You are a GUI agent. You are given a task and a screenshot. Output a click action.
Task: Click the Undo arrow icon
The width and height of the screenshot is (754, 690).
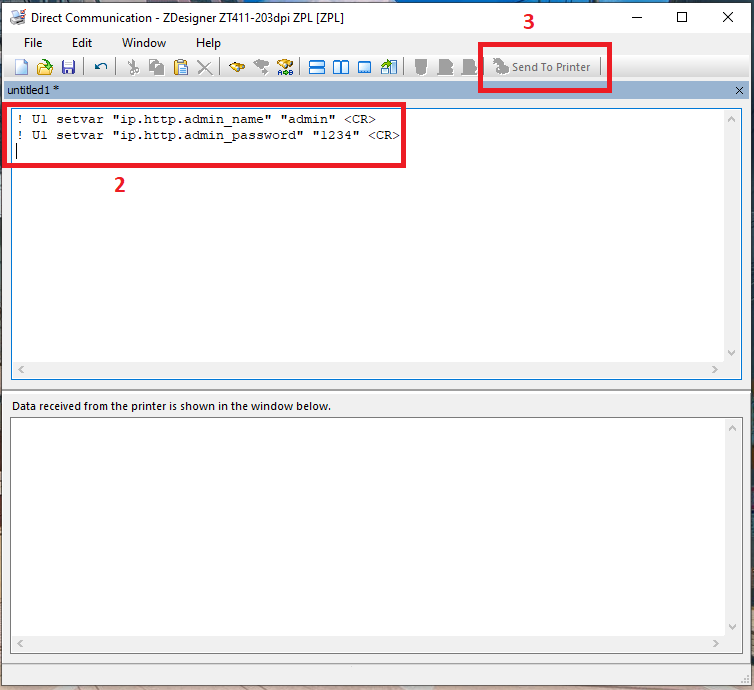pyautogui.click(x=101, y=67)
